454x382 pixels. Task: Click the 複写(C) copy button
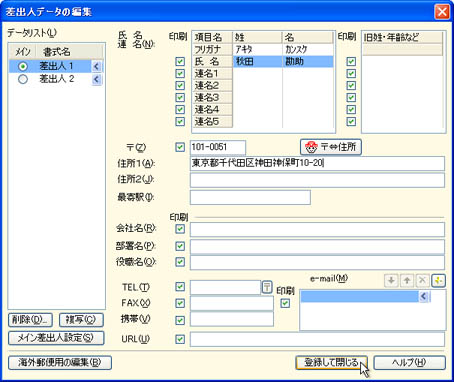[x=81, y=320]
